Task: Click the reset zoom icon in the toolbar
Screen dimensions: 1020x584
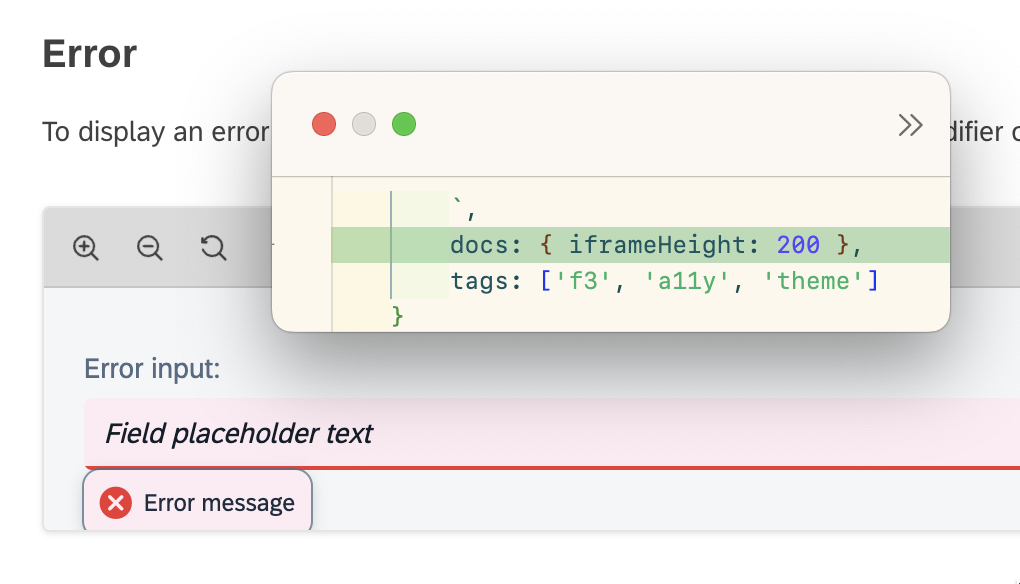Action: (x=212, y=248)
